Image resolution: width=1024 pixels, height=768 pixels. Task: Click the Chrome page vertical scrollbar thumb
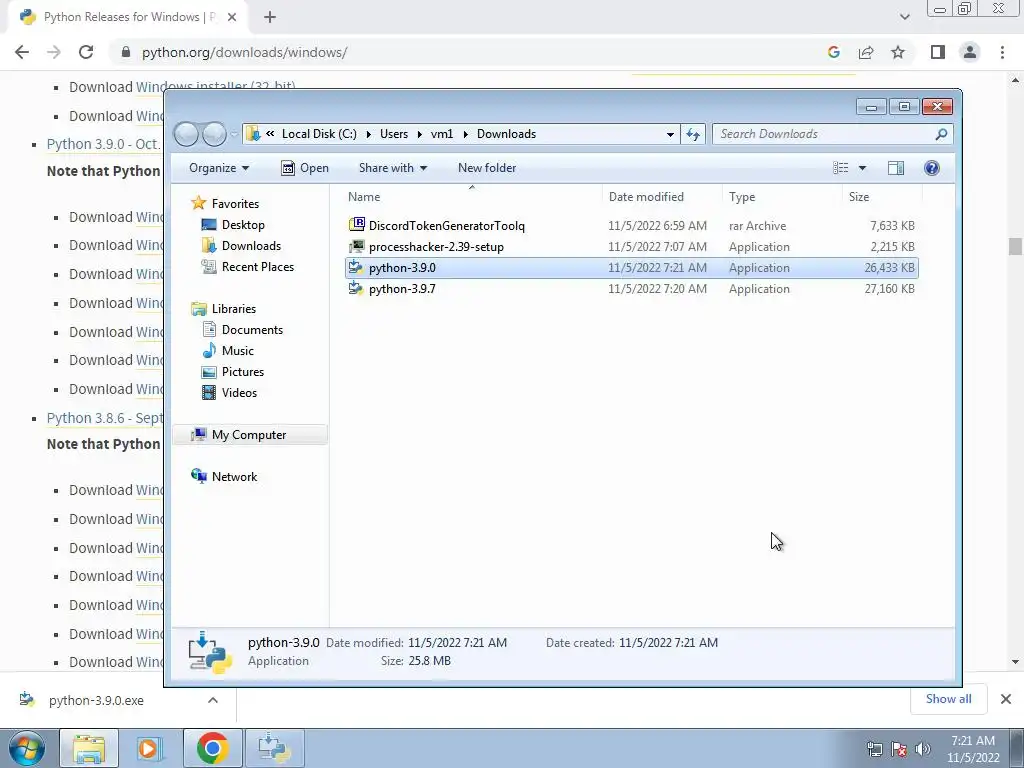1015,246
